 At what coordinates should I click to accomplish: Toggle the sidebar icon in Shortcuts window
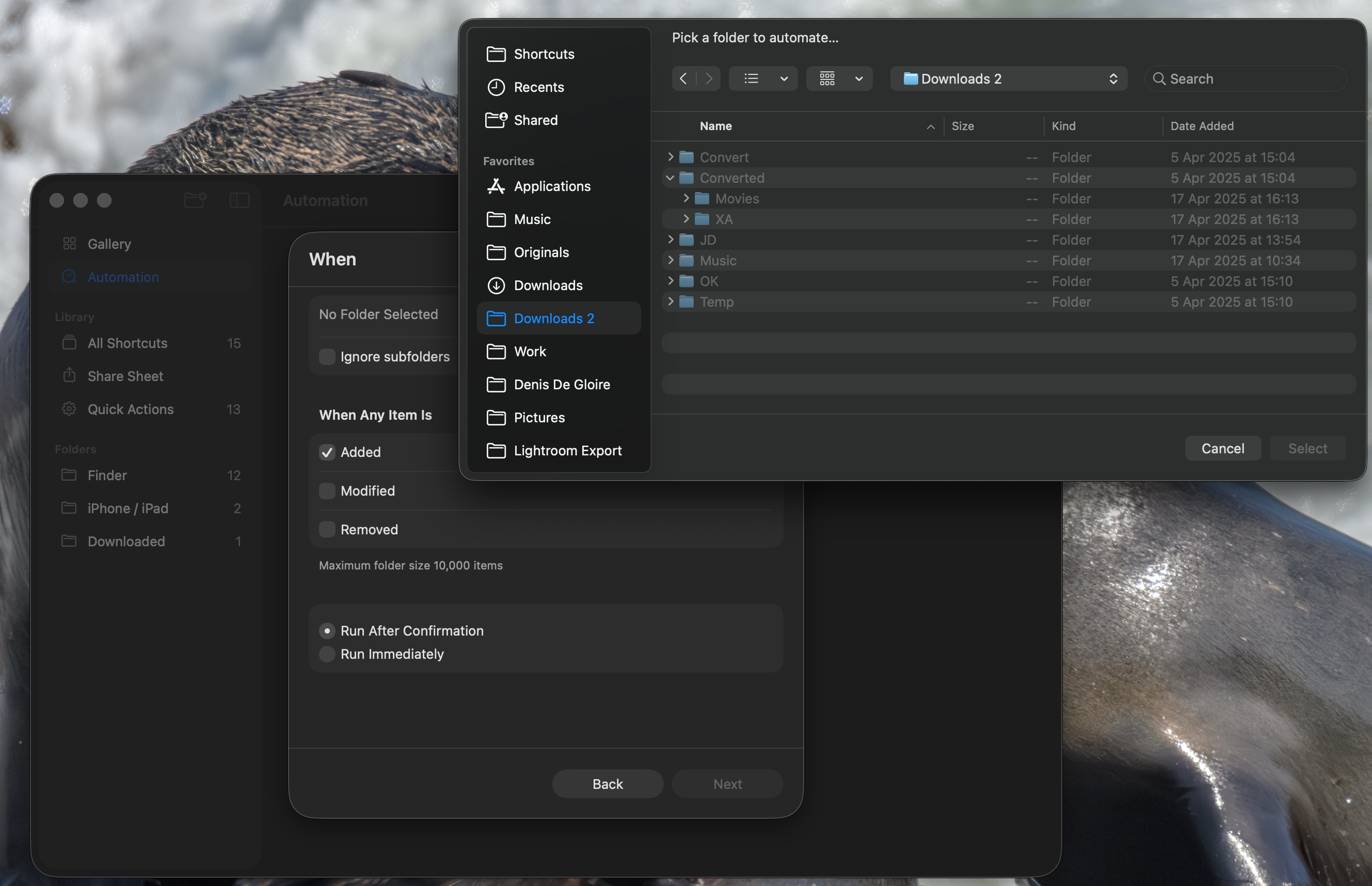239,200
